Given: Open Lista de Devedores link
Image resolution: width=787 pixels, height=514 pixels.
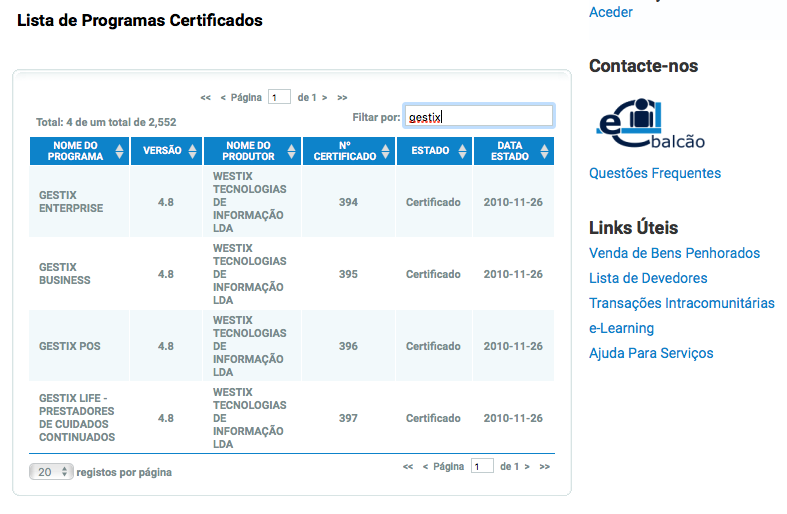Looking at the screenshot, I should [x=648, y=278].
